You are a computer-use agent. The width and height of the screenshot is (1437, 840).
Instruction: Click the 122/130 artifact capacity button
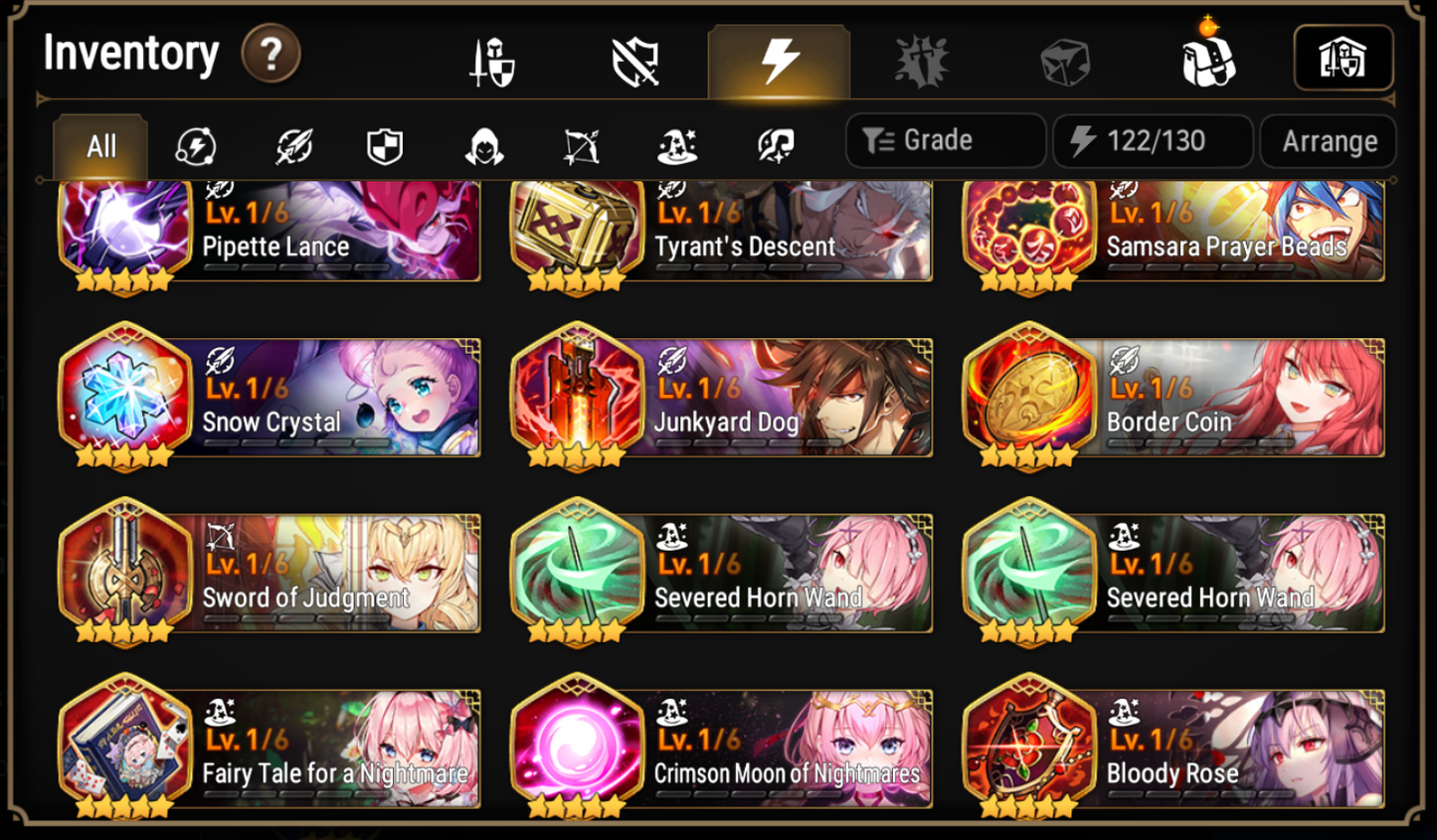[x=1153, y=141]
